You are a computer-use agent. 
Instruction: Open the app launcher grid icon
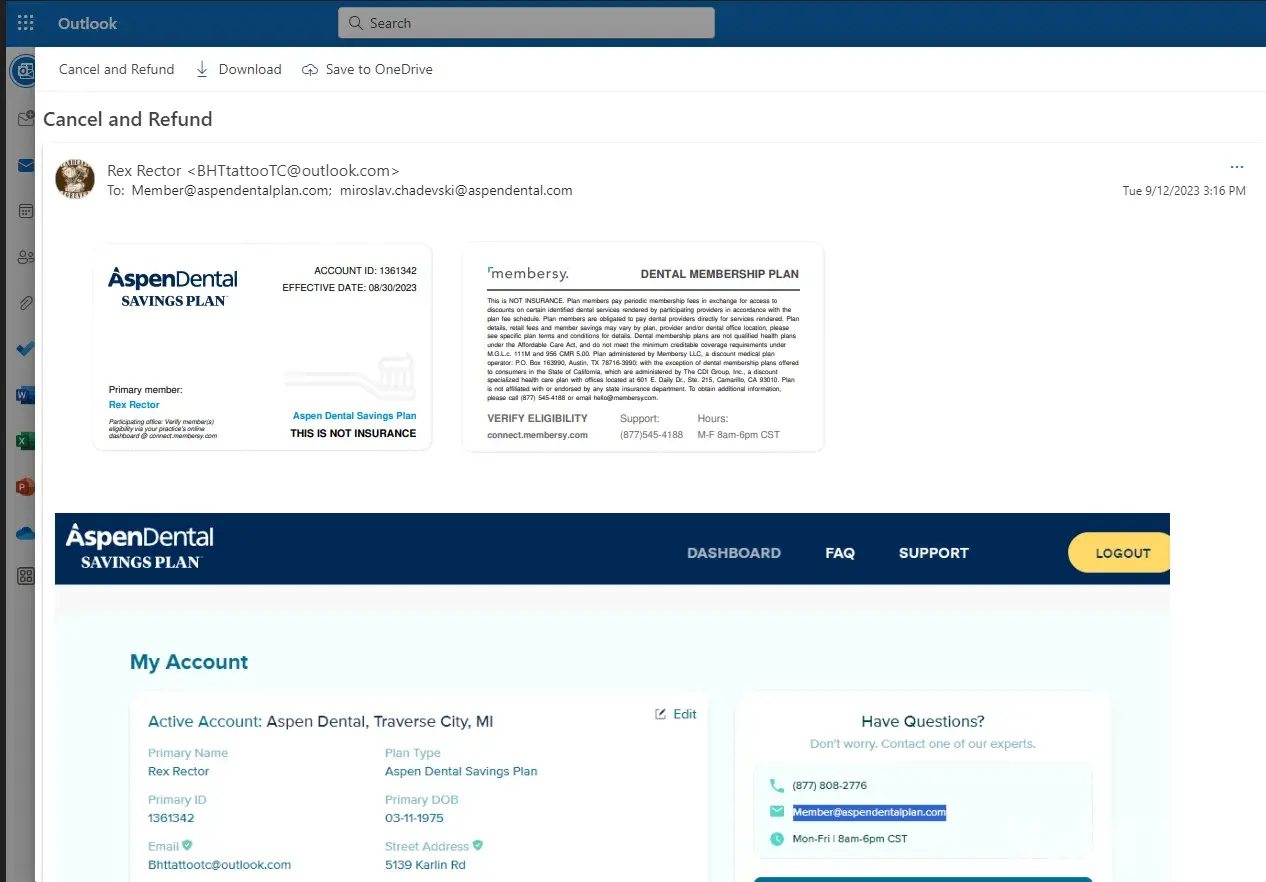point(25,23)
